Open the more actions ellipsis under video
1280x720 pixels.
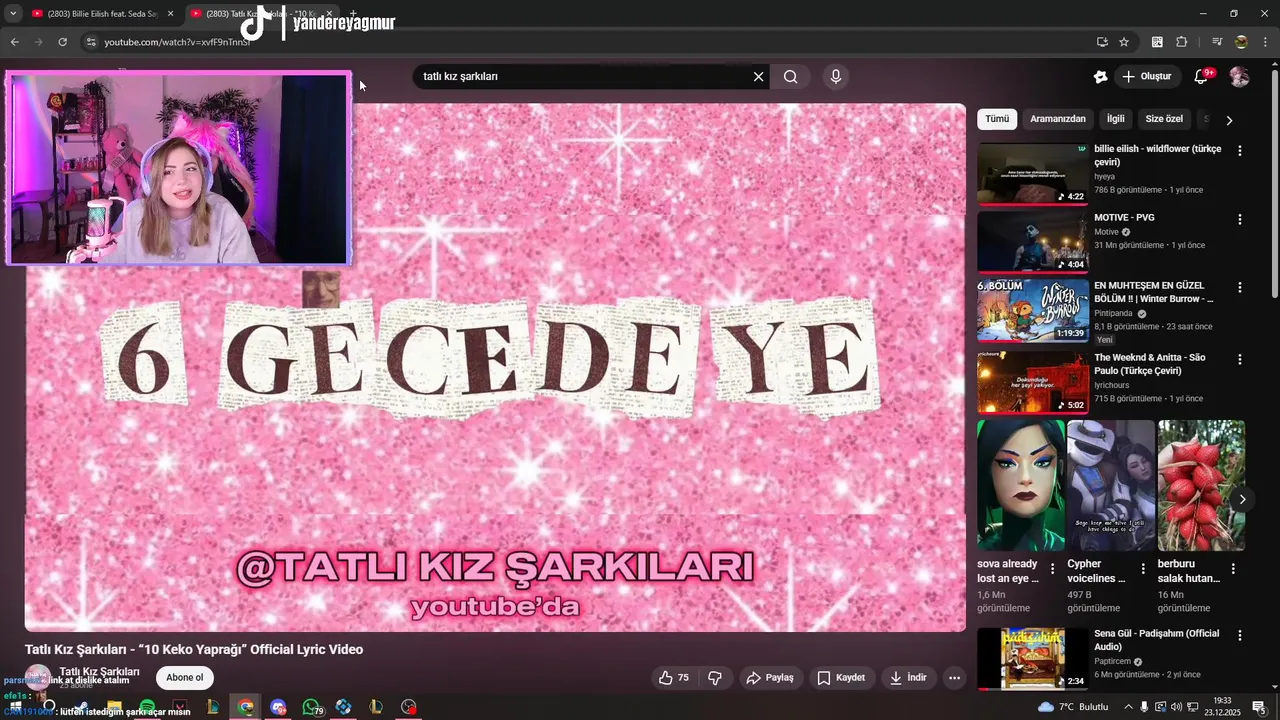954,678
